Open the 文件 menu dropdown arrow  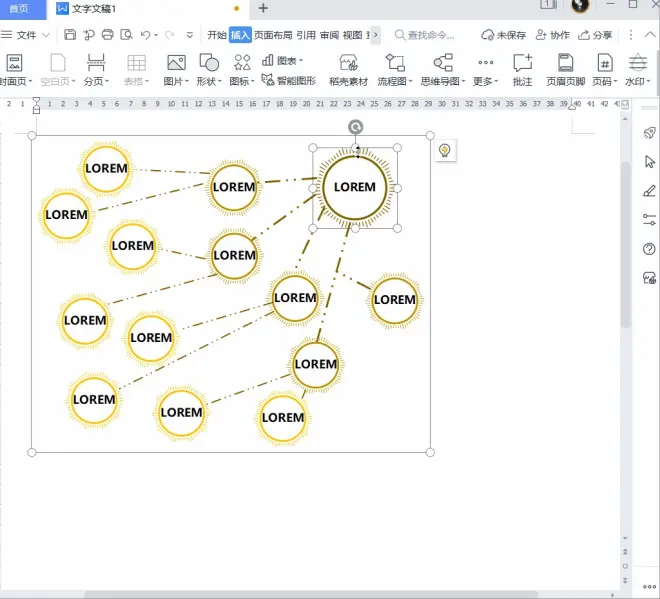click(x=46, y=35)
